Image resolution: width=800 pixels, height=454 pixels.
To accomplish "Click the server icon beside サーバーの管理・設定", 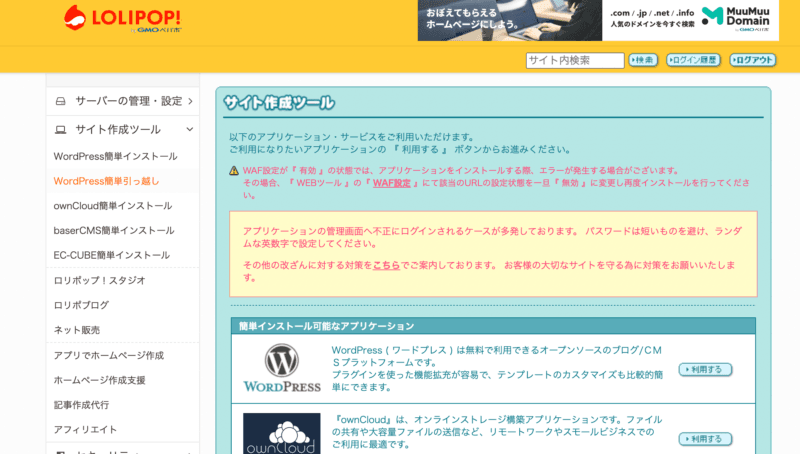I will [x=60, y=101].
